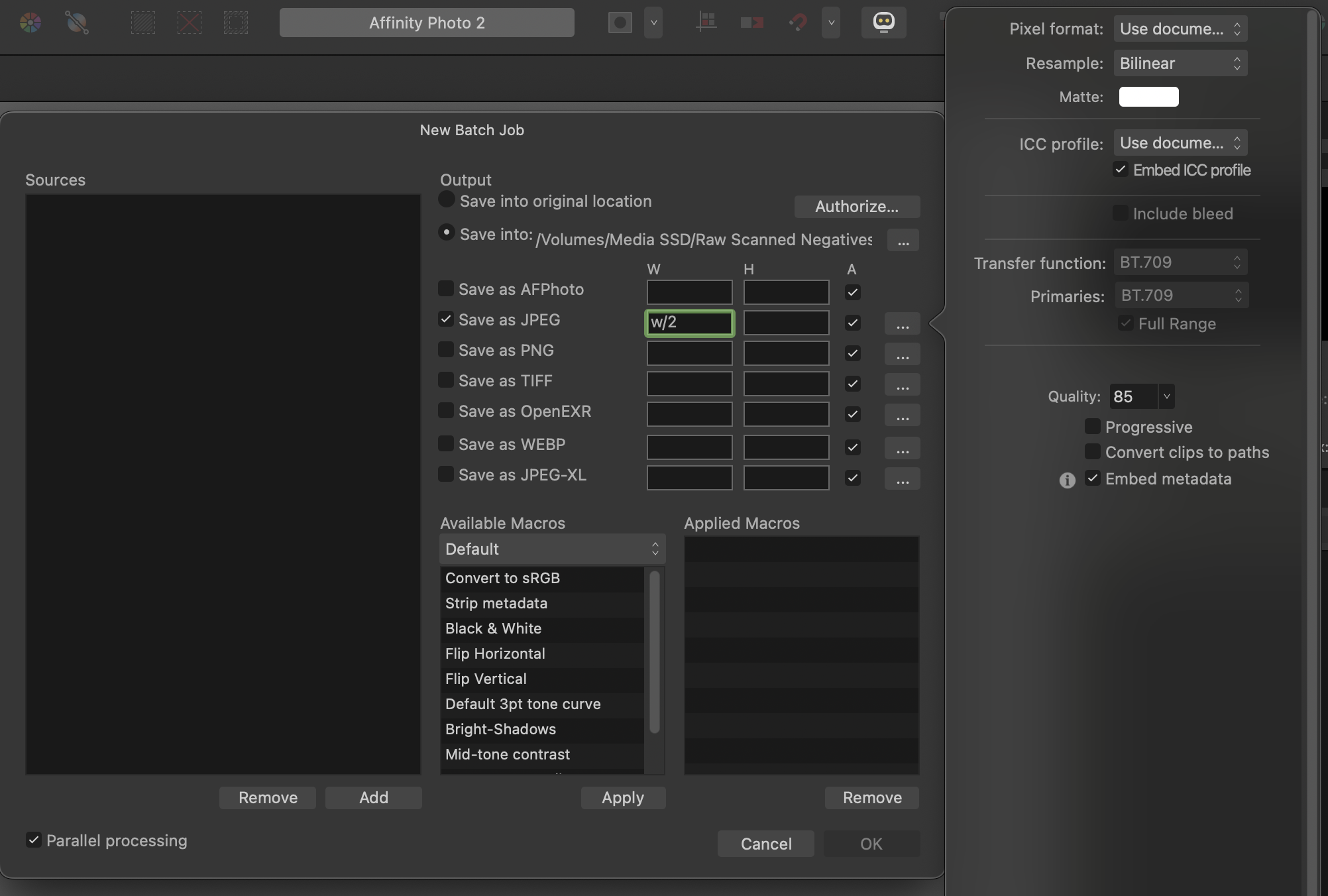Image resolution: width=1328 pixels, height=896 pixels.
Task: Open the ICC profile dropdown
Action: click(x=1181, y=143)
